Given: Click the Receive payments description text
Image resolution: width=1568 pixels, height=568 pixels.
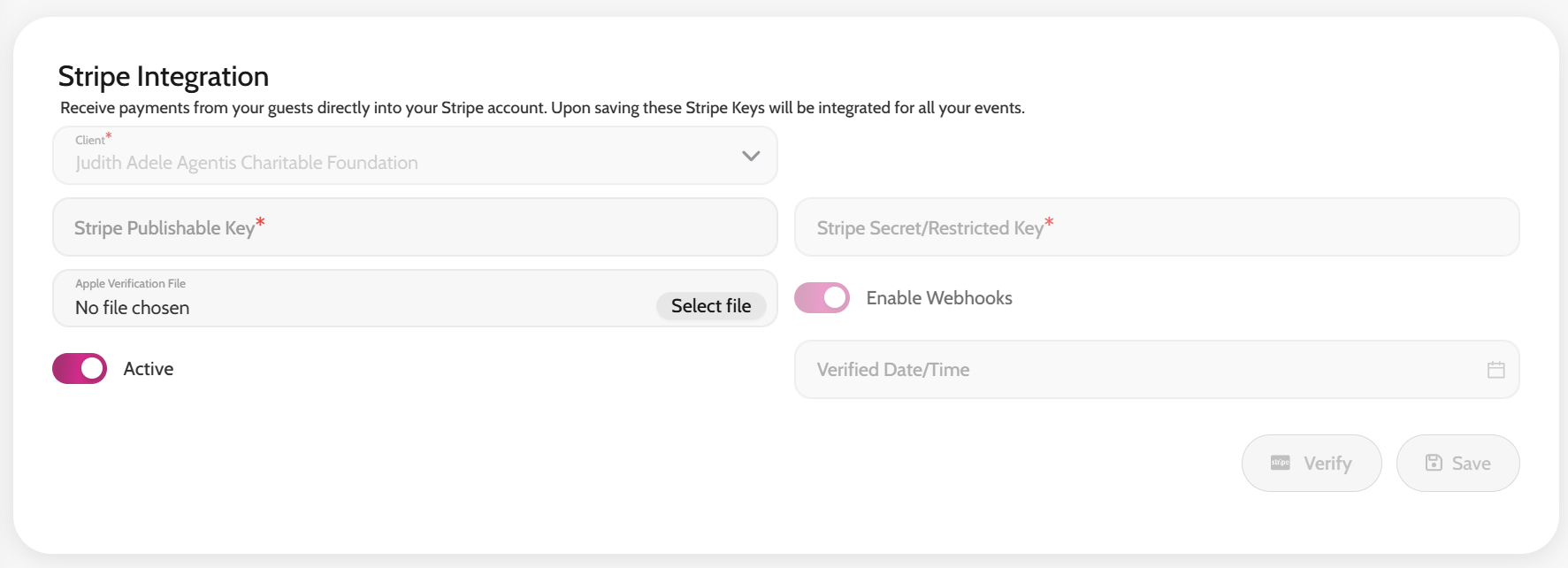Looking at the screenshot, I should point(541,108).
